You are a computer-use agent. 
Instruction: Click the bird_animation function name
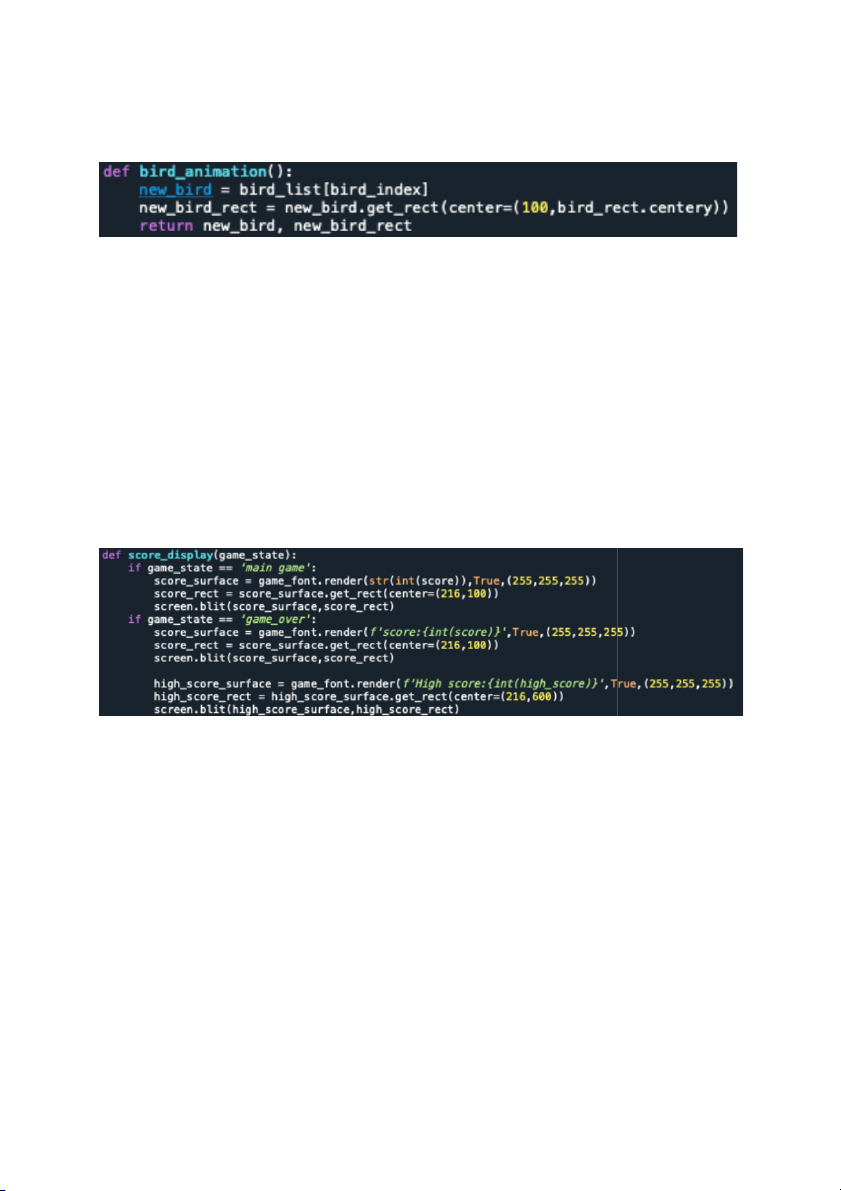point(203,172)
